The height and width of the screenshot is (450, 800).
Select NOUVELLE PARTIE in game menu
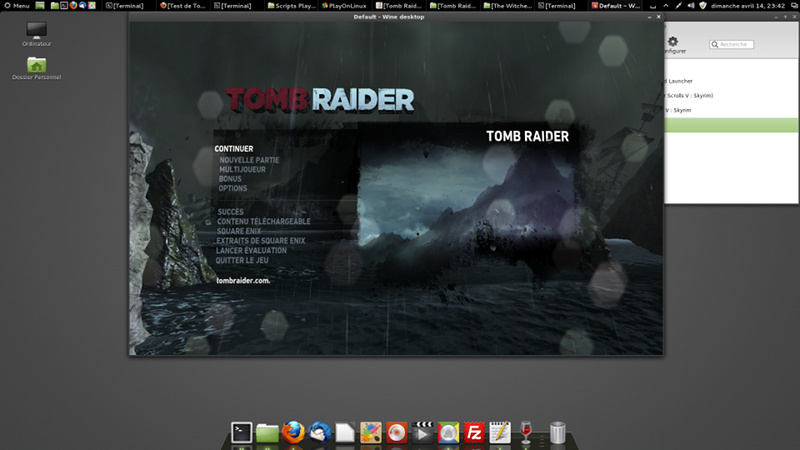tap(249, 160)
